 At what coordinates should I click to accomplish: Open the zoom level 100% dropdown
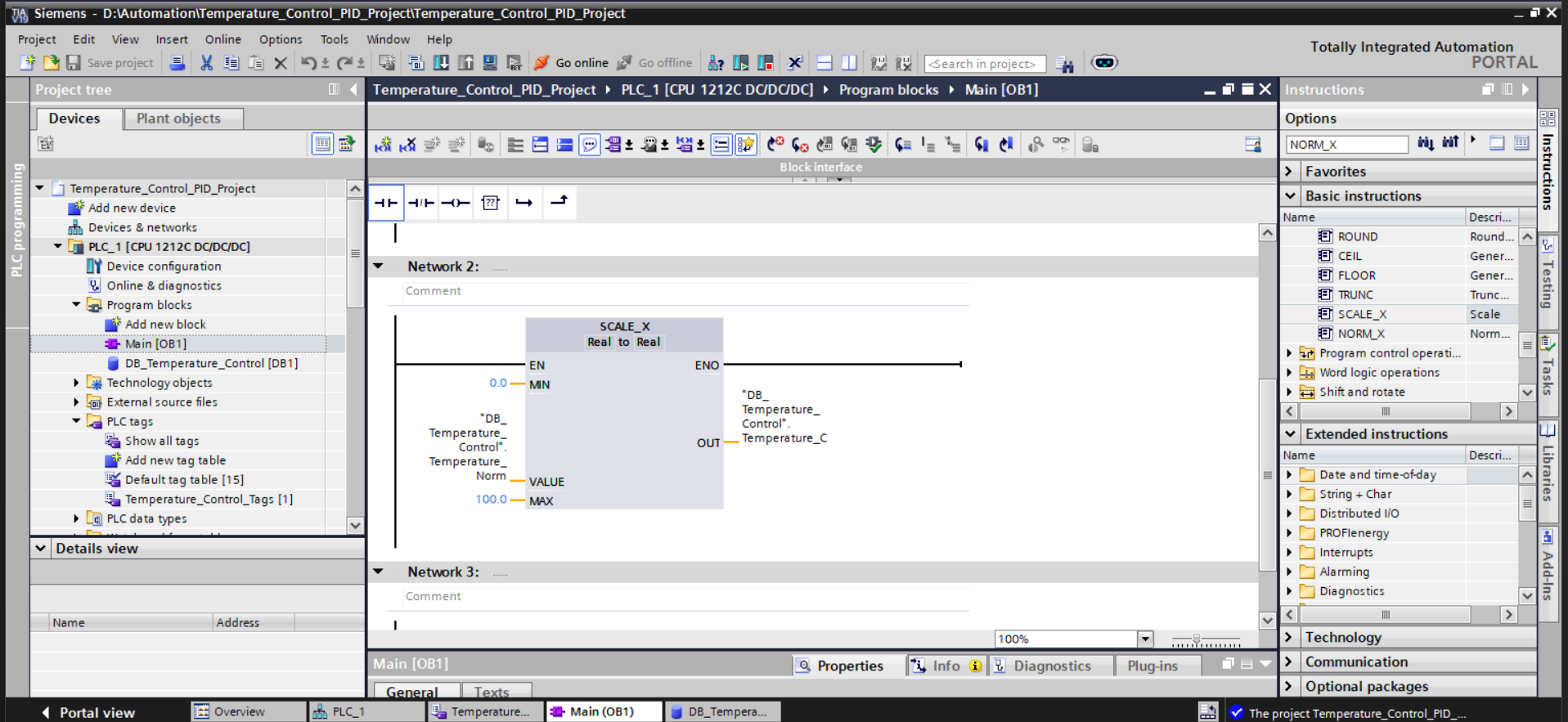pos(1145,639)
